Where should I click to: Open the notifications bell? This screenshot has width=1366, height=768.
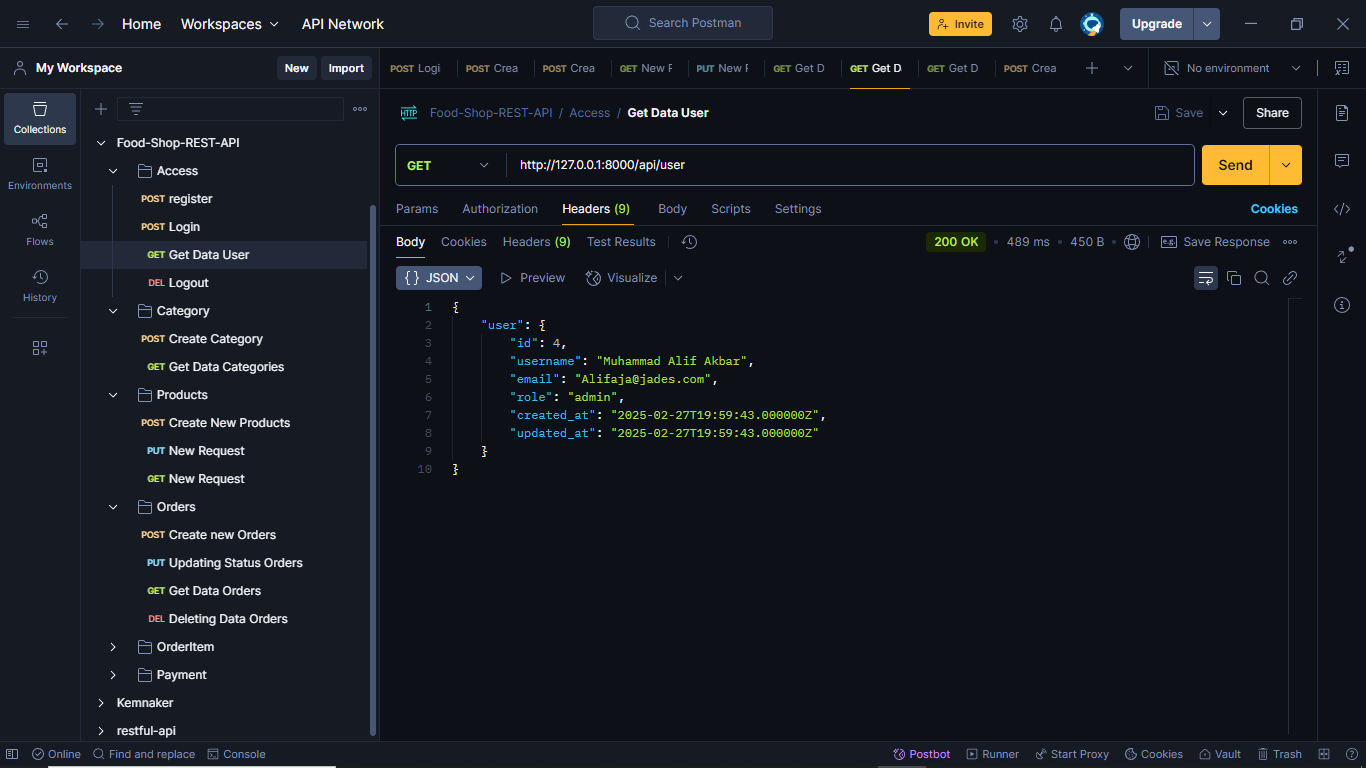pyautogui.click(x=1056, y=24)
